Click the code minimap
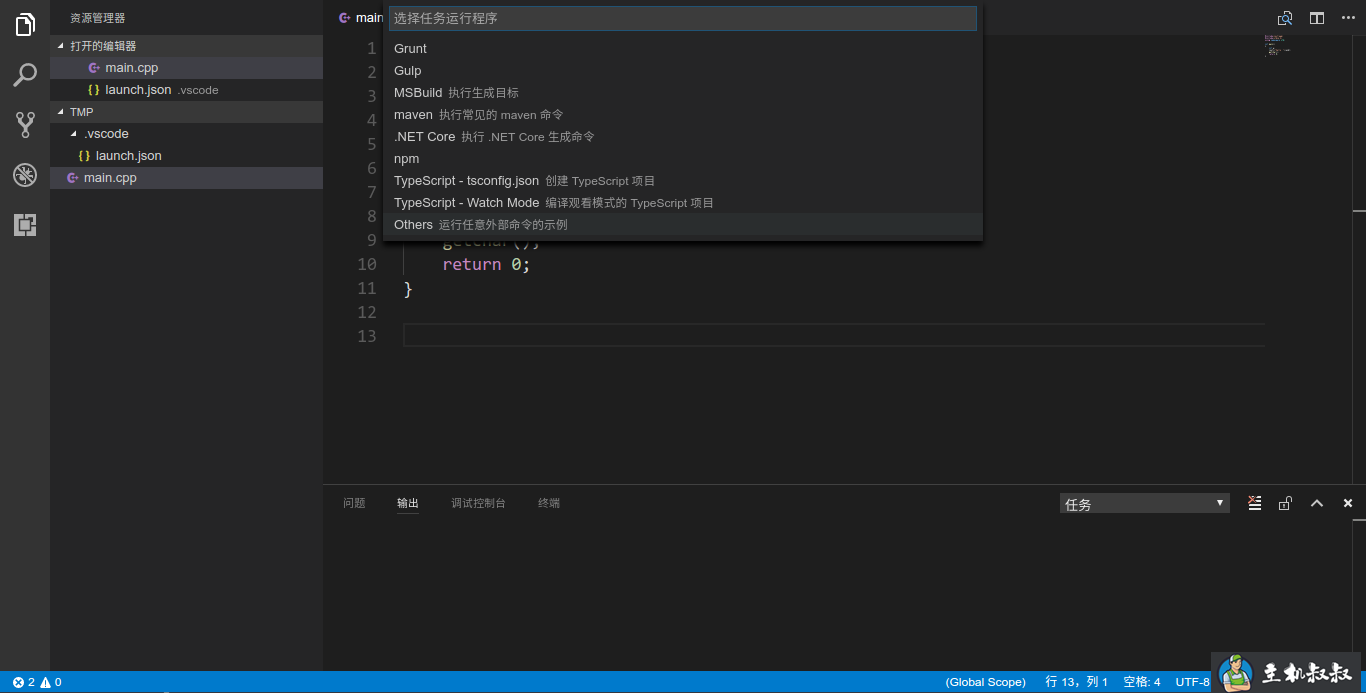Screen dimensions: 1366x693 point(1277,44)
